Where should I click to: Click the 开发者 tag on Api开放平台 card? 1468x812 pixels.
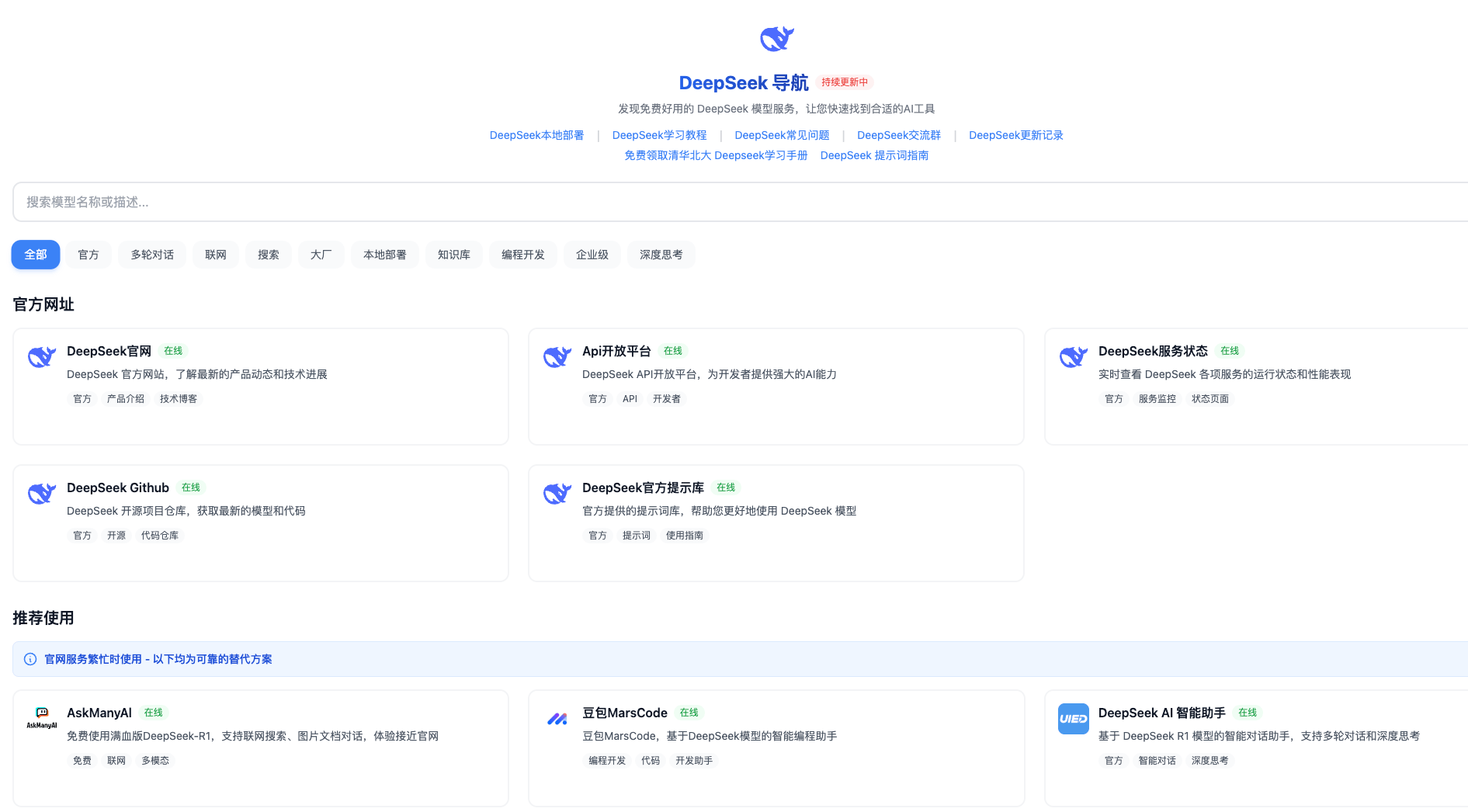coord(667,399)
